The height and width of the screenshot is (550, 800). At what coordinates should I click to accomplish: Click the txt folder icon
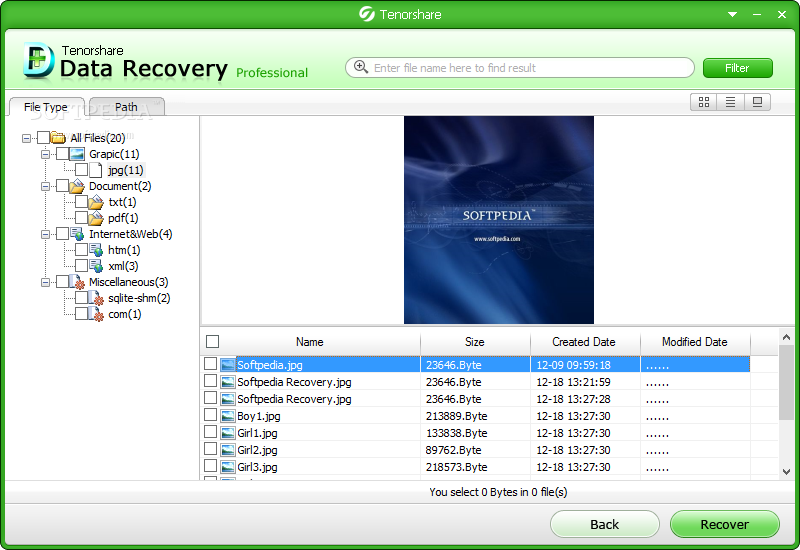click(x=96, y=202)
